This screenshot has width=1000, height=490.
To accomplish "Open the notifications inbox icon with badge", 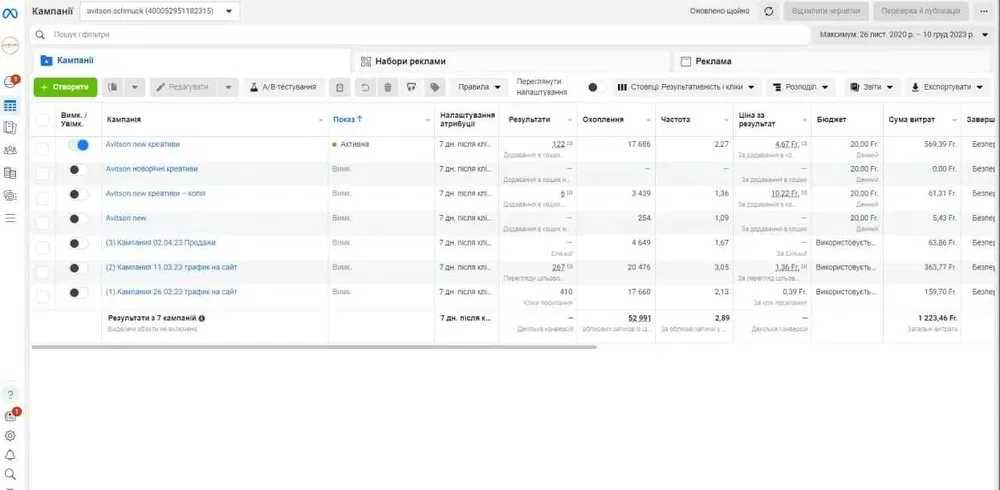I will 11,415.
